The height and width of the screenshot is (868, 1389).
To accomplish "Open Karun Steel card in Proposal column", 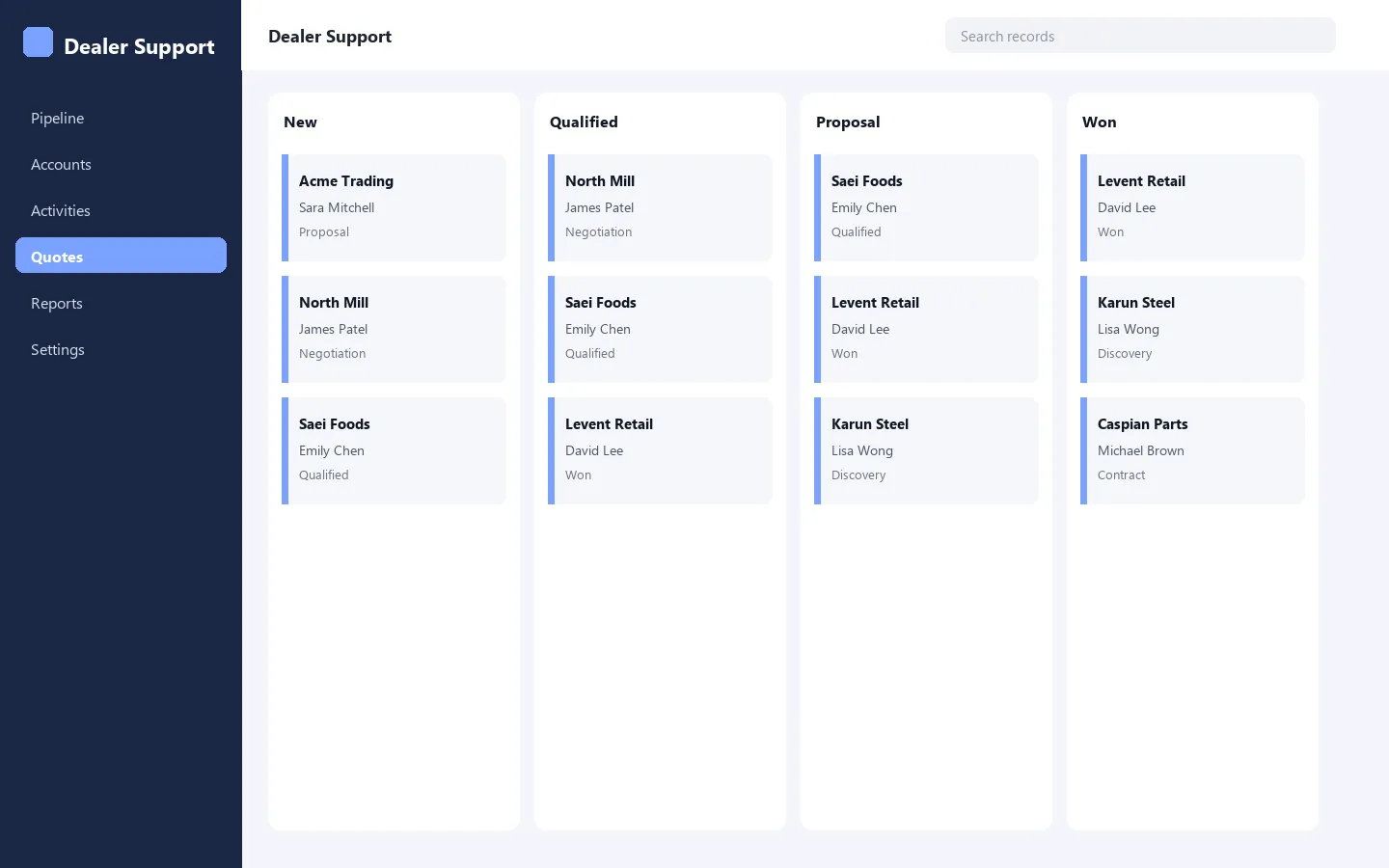I will [926, 450].
